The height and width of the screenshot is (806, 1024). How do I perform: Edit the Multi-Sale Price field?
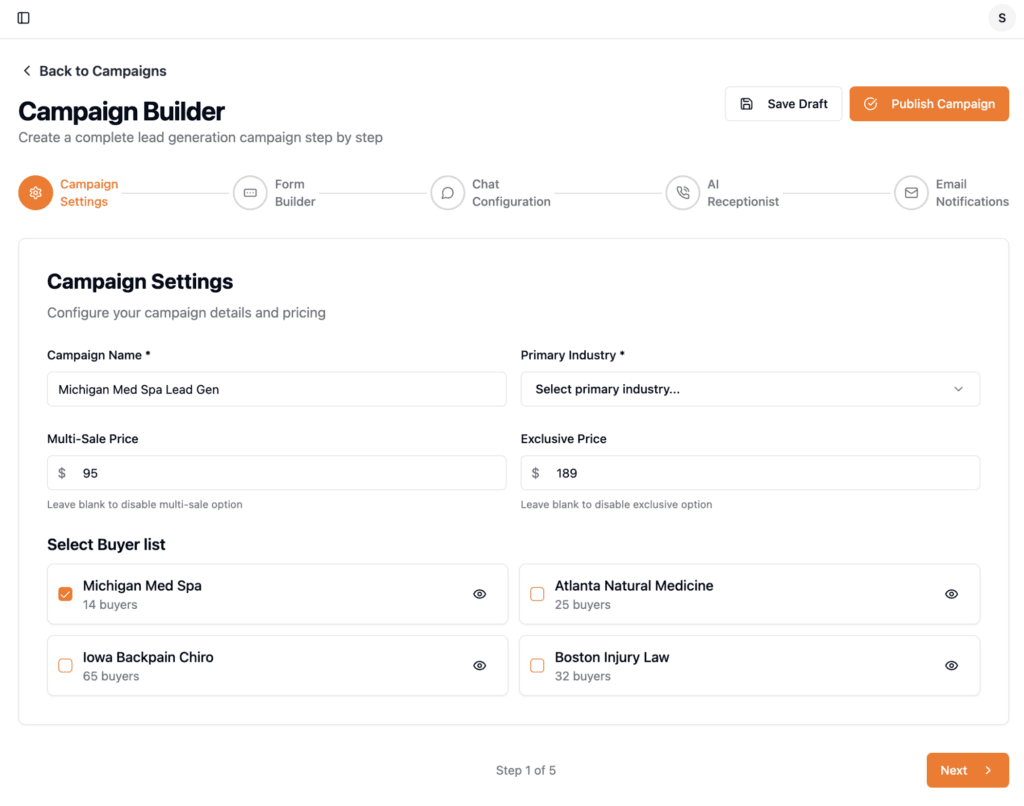(276, 472)
